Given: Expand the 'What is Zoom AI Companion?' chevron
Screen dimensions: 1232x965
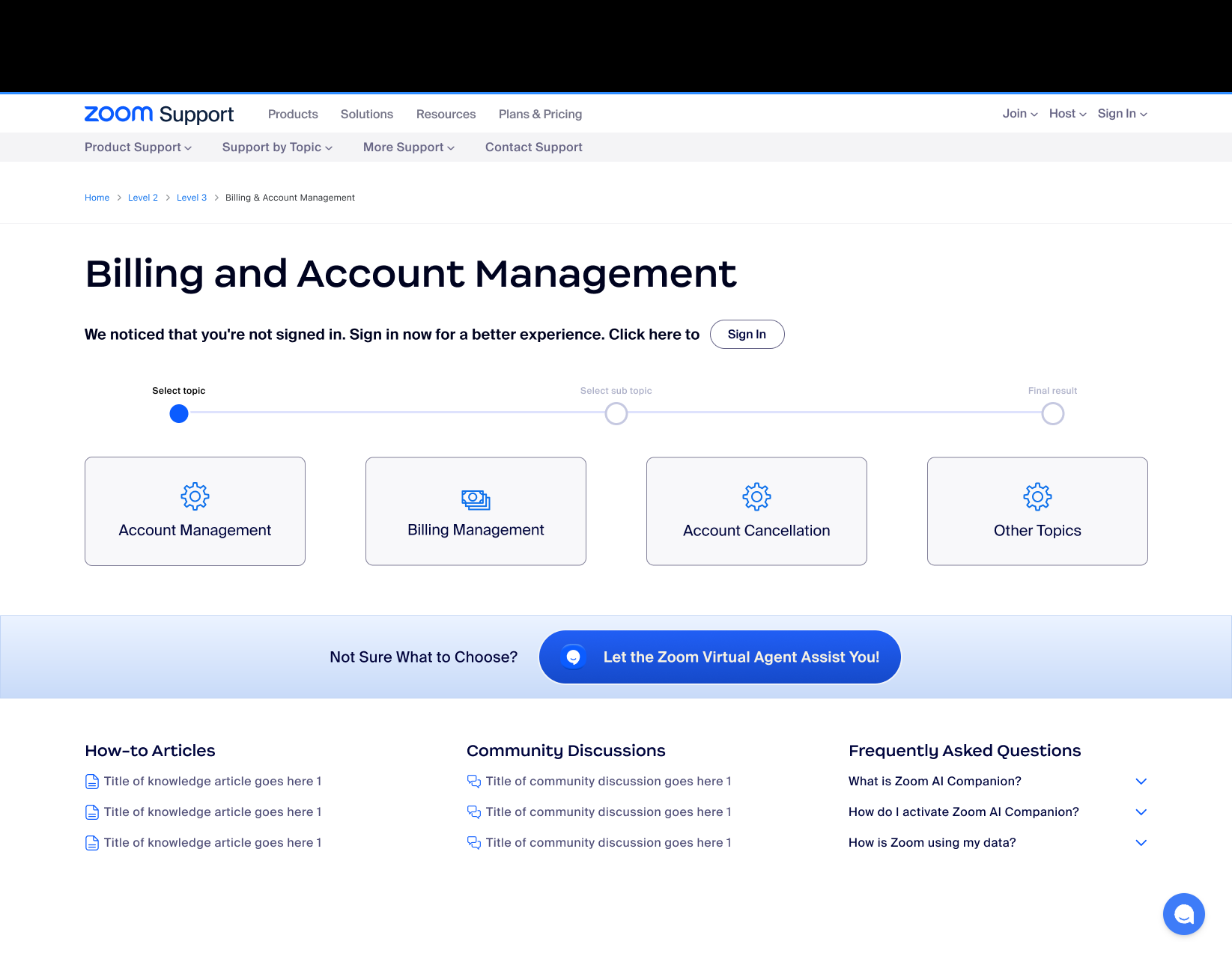Looking at the screenshot, I should 1141,782.
